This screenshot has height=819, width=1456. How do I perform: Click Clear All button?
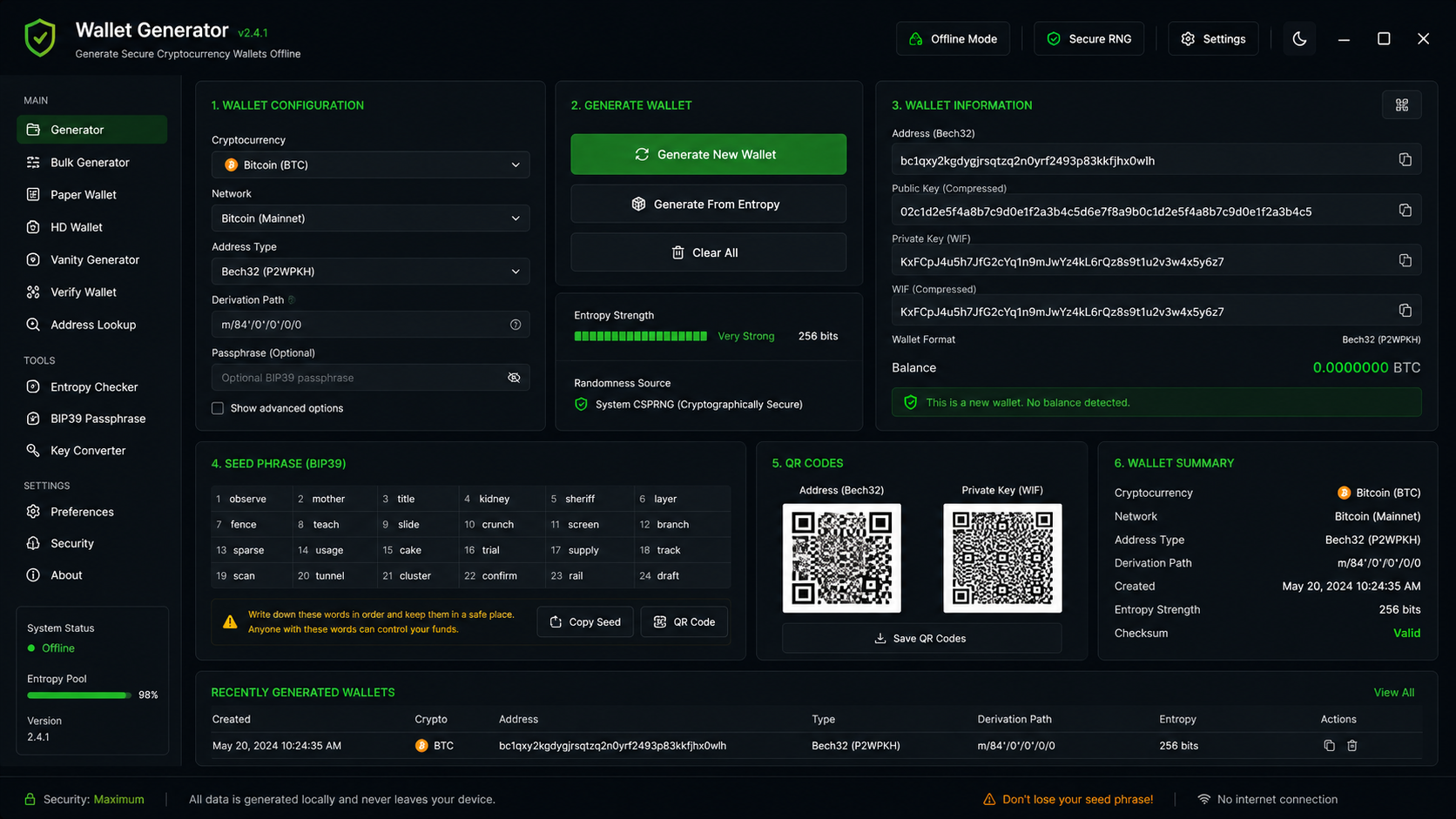[x=708, y=252]
